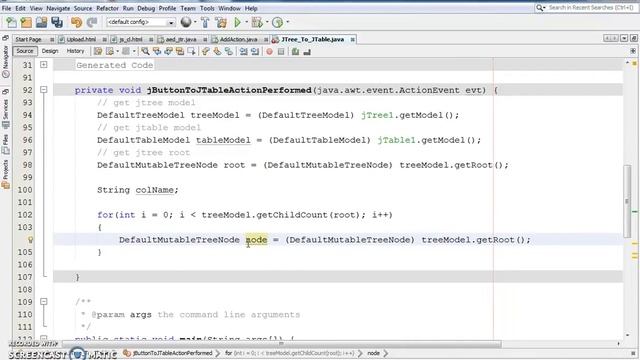Run the project with green play icon
Screen dimensions: 640x360
(x=238, y=22)
